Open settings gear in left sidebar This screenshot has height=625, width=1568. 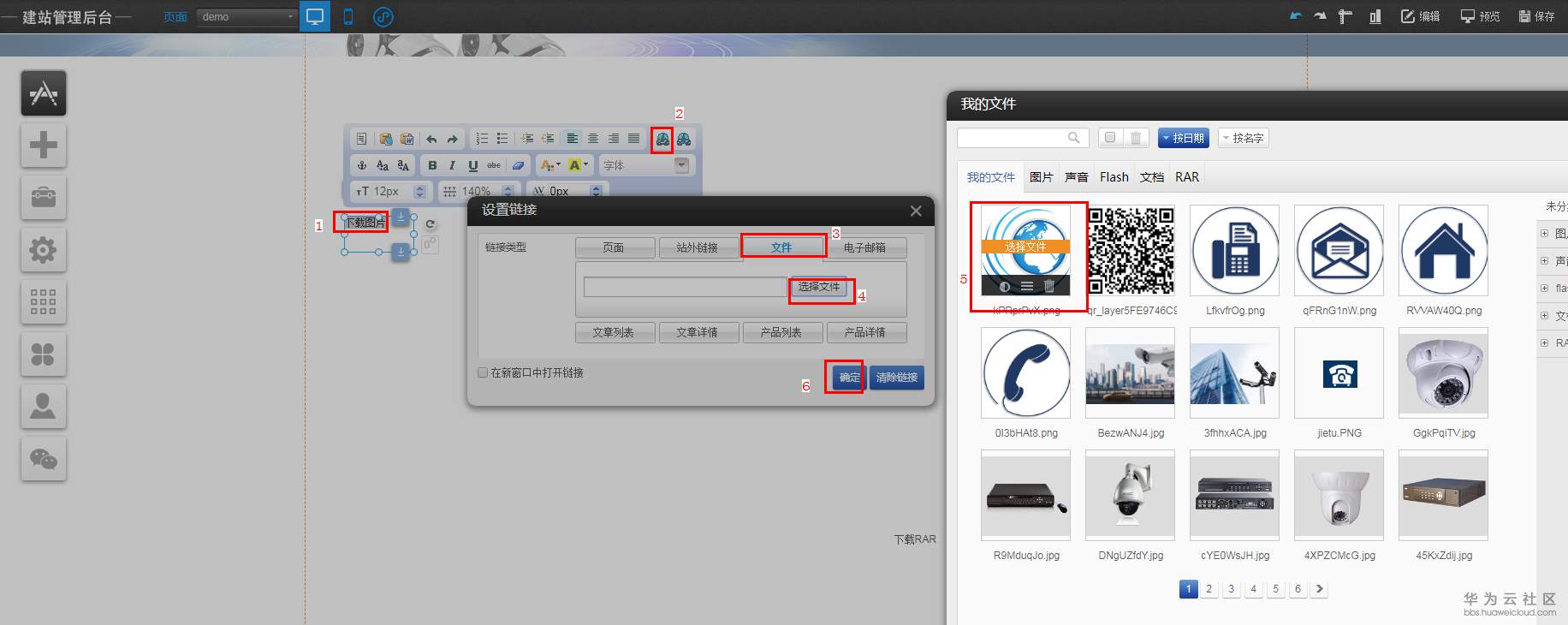pyautogui.click(x=44, y=250)
